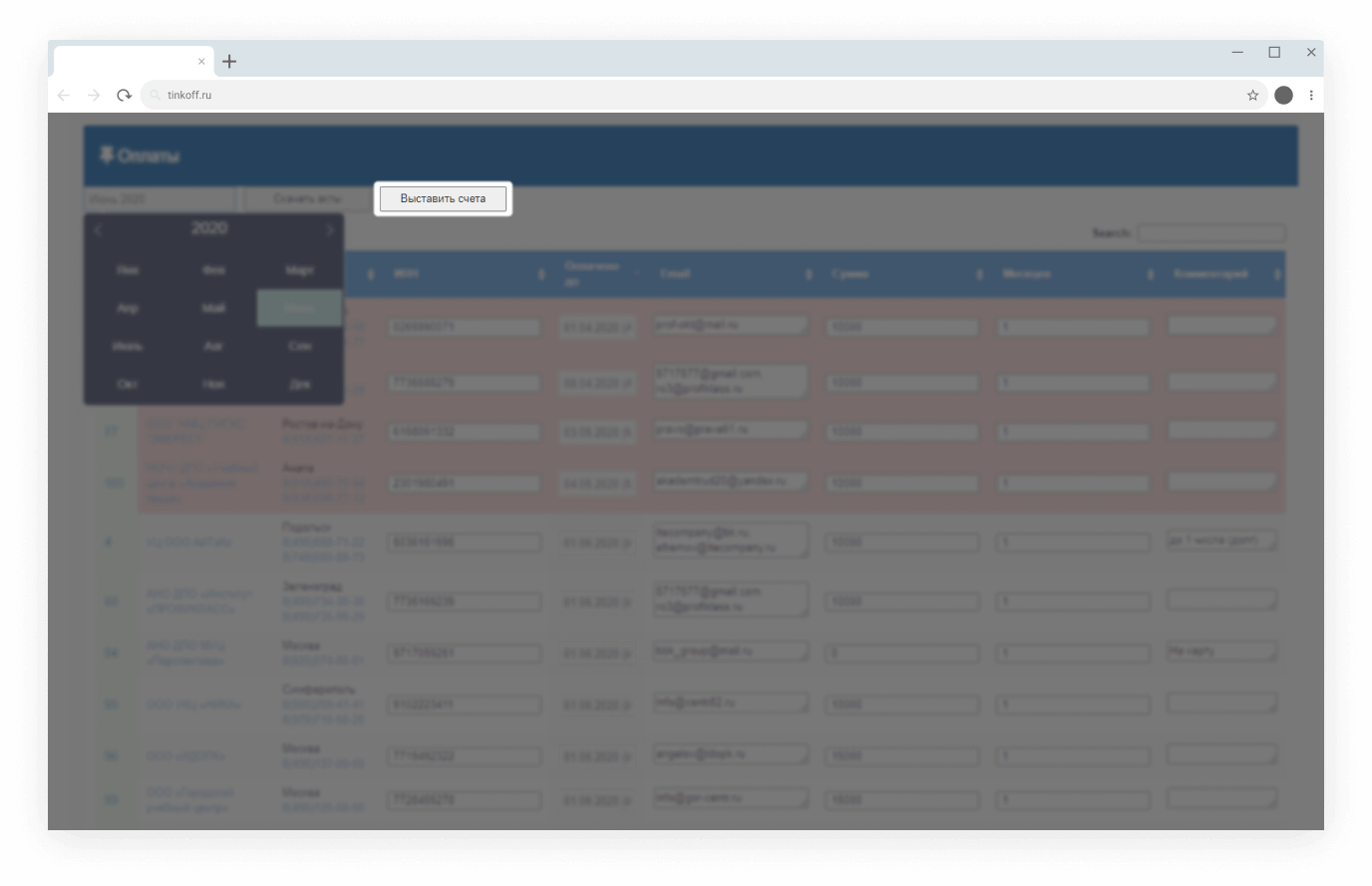Open the Июнь 2020 month selector field
Image resolution: width=1372 pixels, height=886 pixels.
(x=158, y=198)
